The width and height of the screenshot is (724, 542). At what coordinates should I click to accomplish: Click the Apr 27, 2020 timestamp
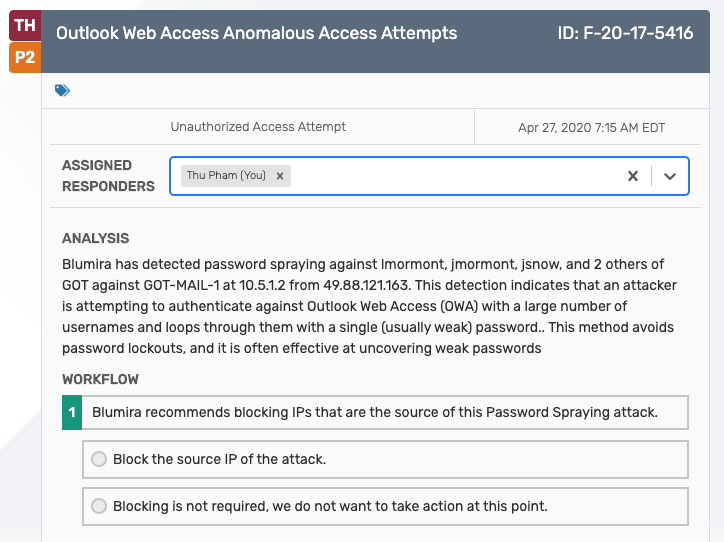(x=591, y=128)
